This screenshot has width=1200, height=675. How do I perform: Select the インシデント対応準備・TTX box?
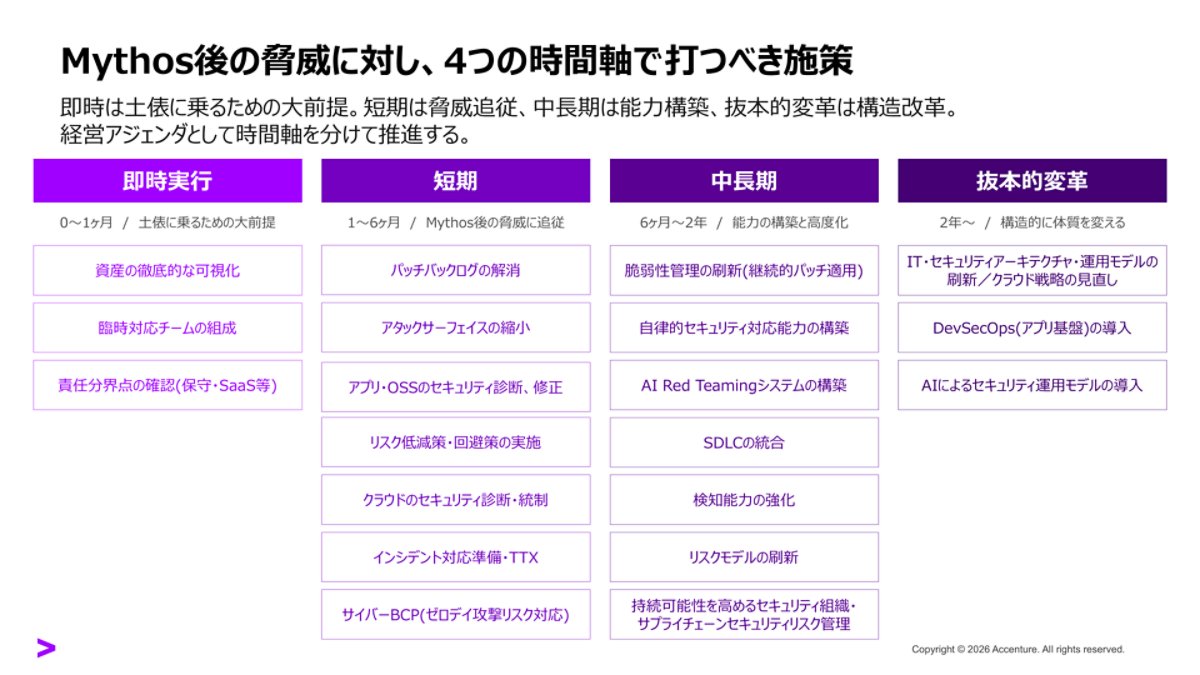pos(455,557)
